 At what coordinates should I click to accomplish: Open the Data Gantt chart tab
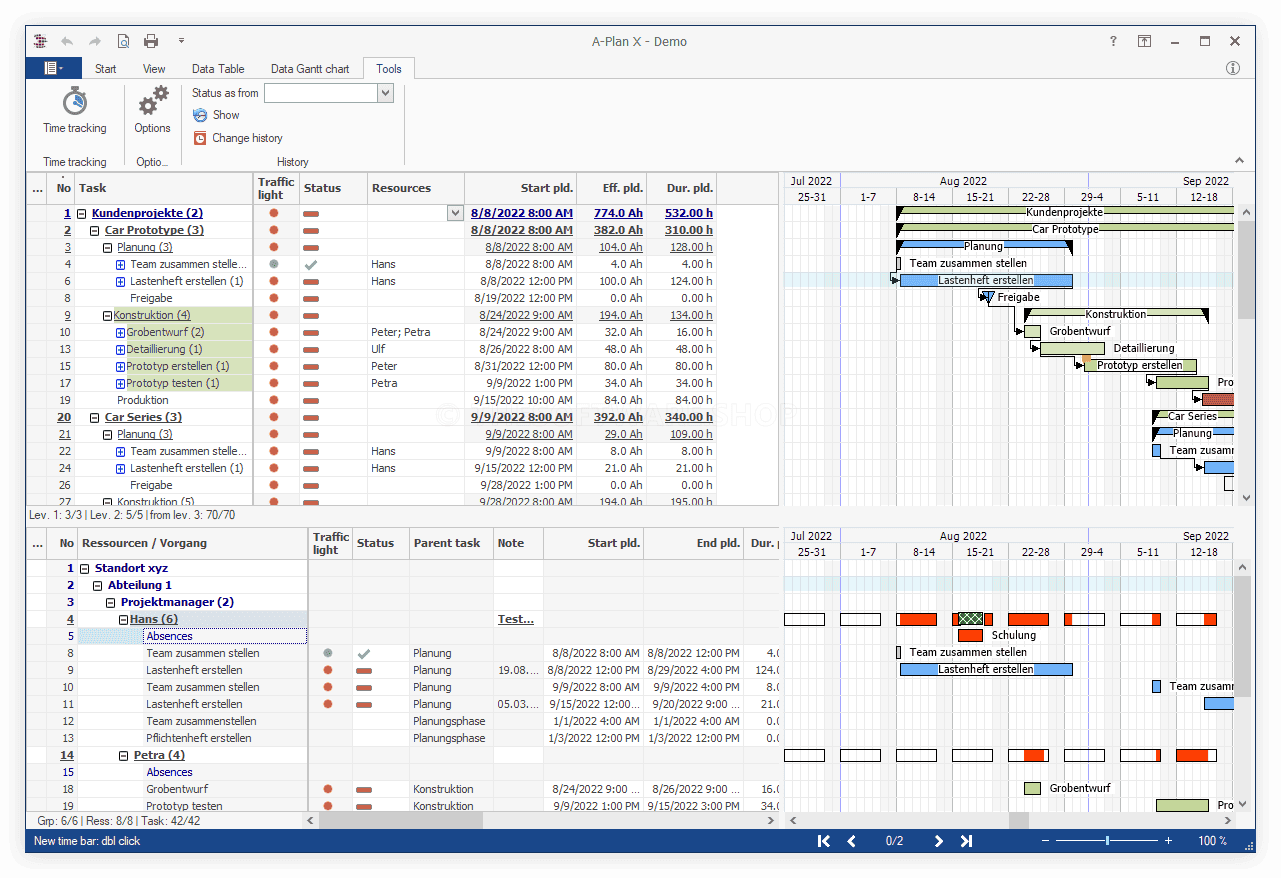point(310,69)
